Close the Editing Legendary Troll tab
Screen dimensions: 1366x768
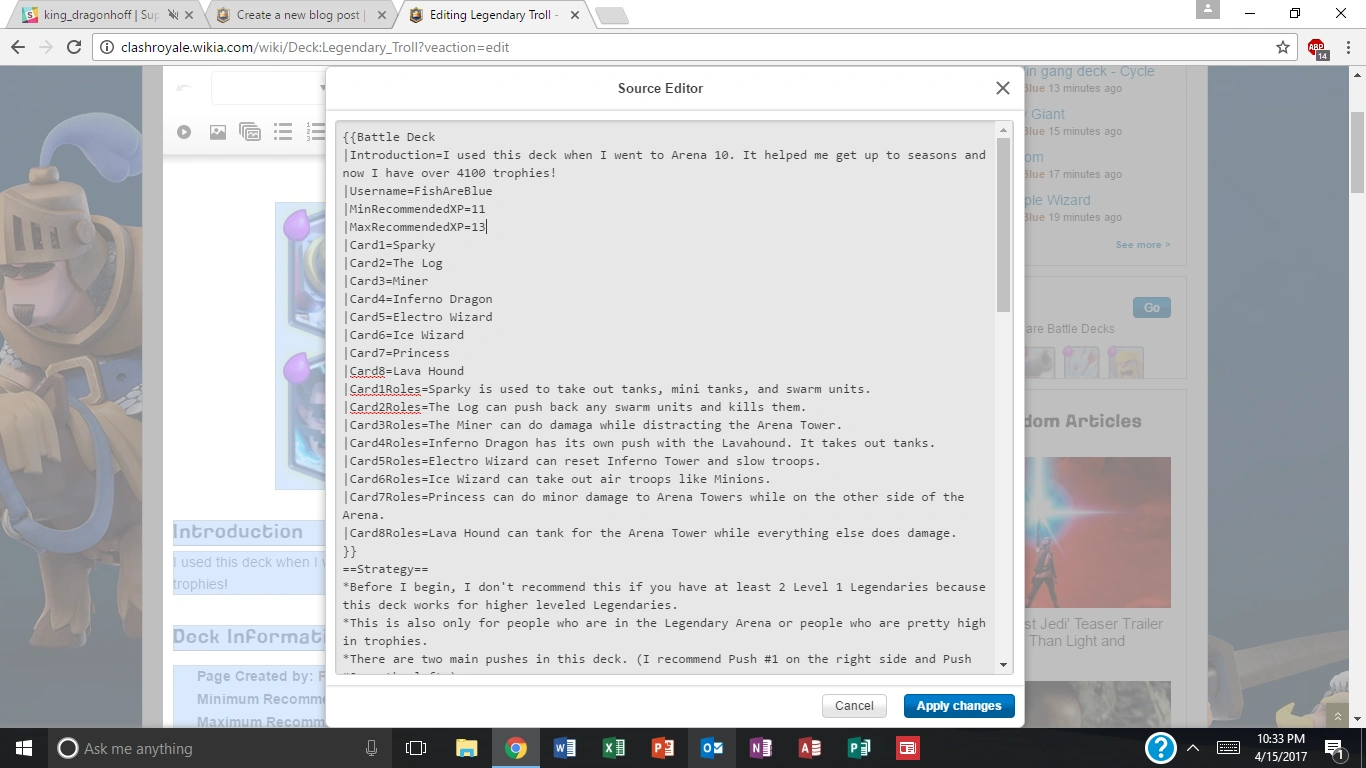click(x=573, y=15)
